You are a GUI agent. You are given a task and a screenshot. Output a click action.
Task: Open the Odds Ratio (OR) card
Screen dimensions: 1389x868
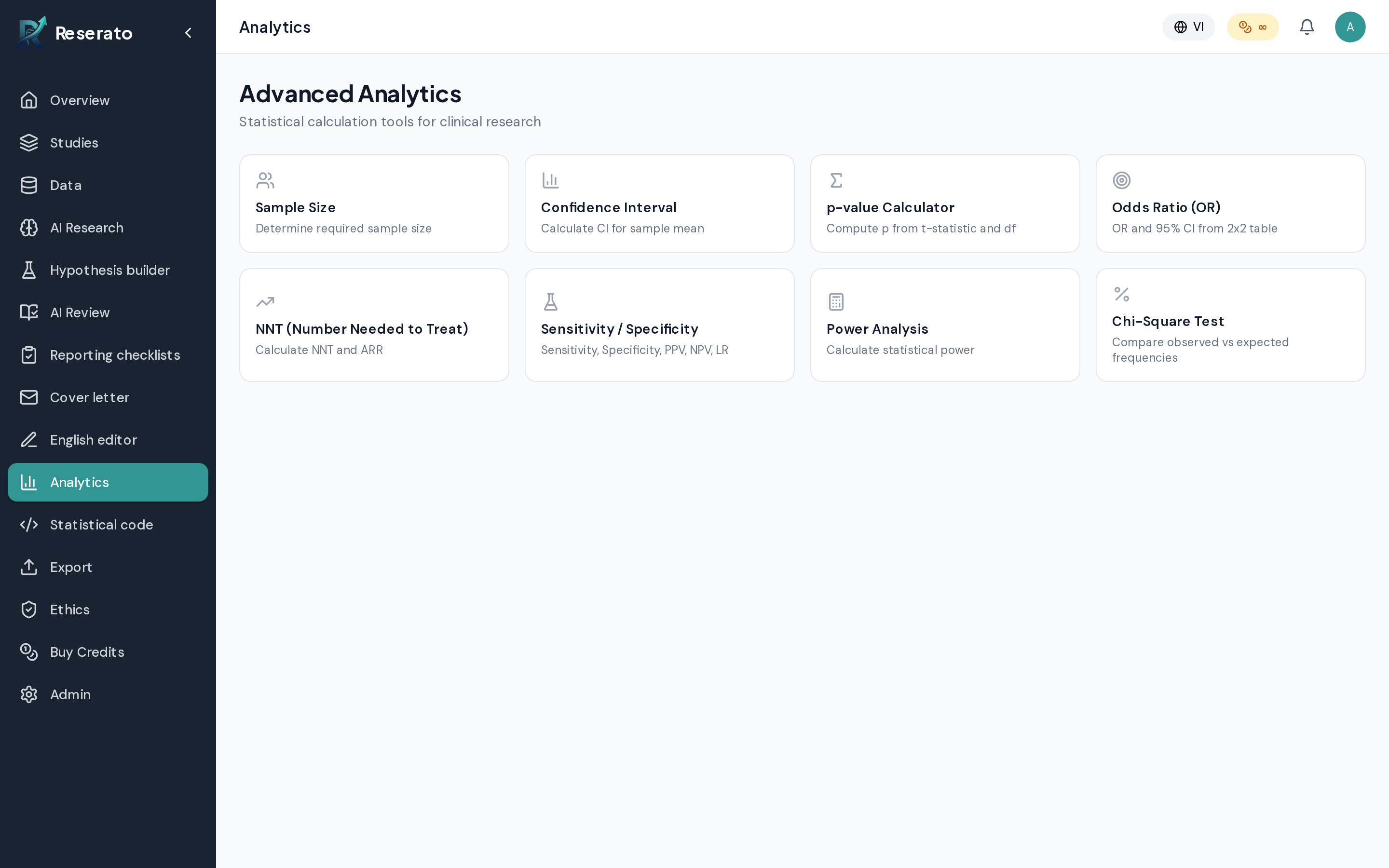click(x=1230, y=203)
